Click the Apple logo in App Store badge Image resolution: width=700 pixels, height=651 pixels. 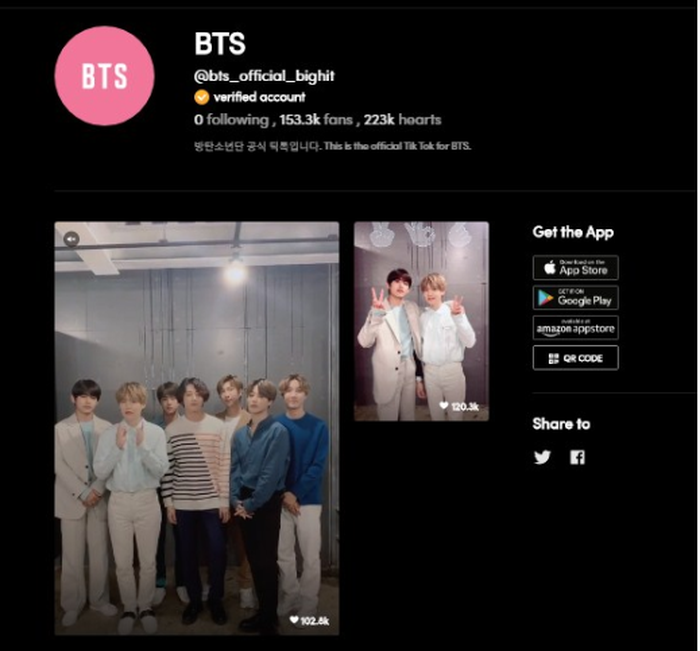550,267
